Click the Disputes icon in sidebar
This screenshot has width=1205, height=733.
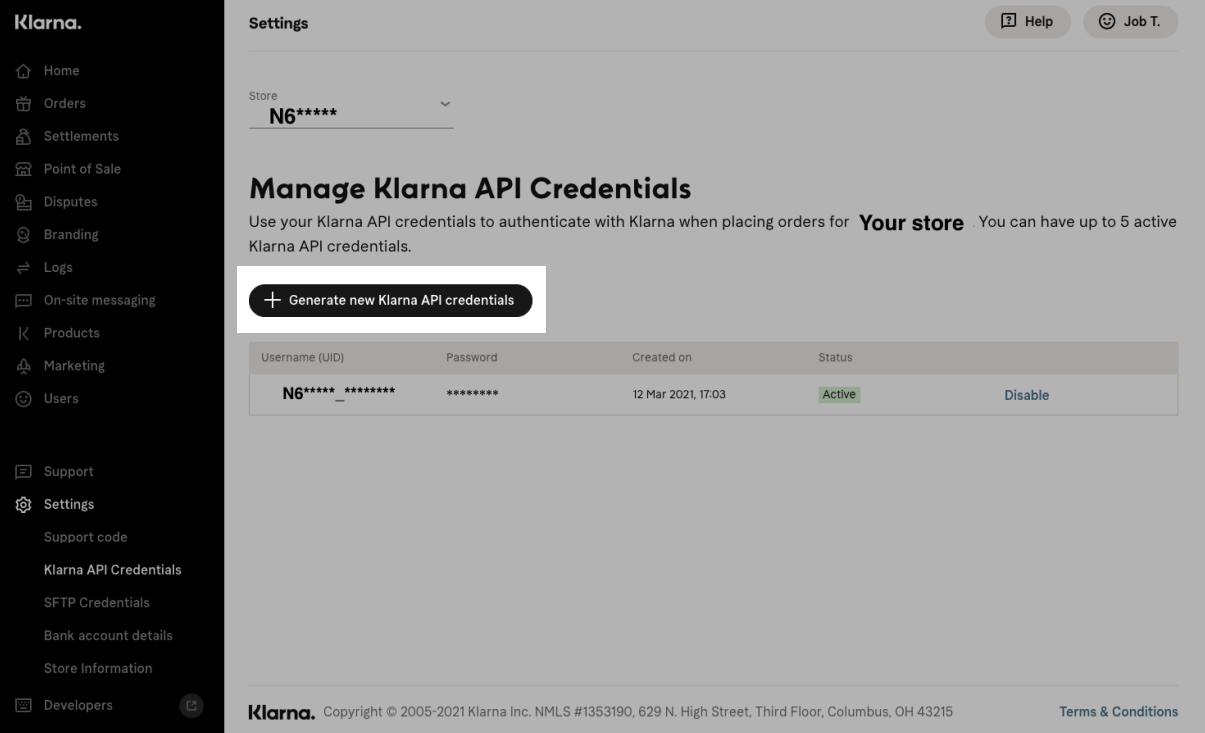pos(23,202)
